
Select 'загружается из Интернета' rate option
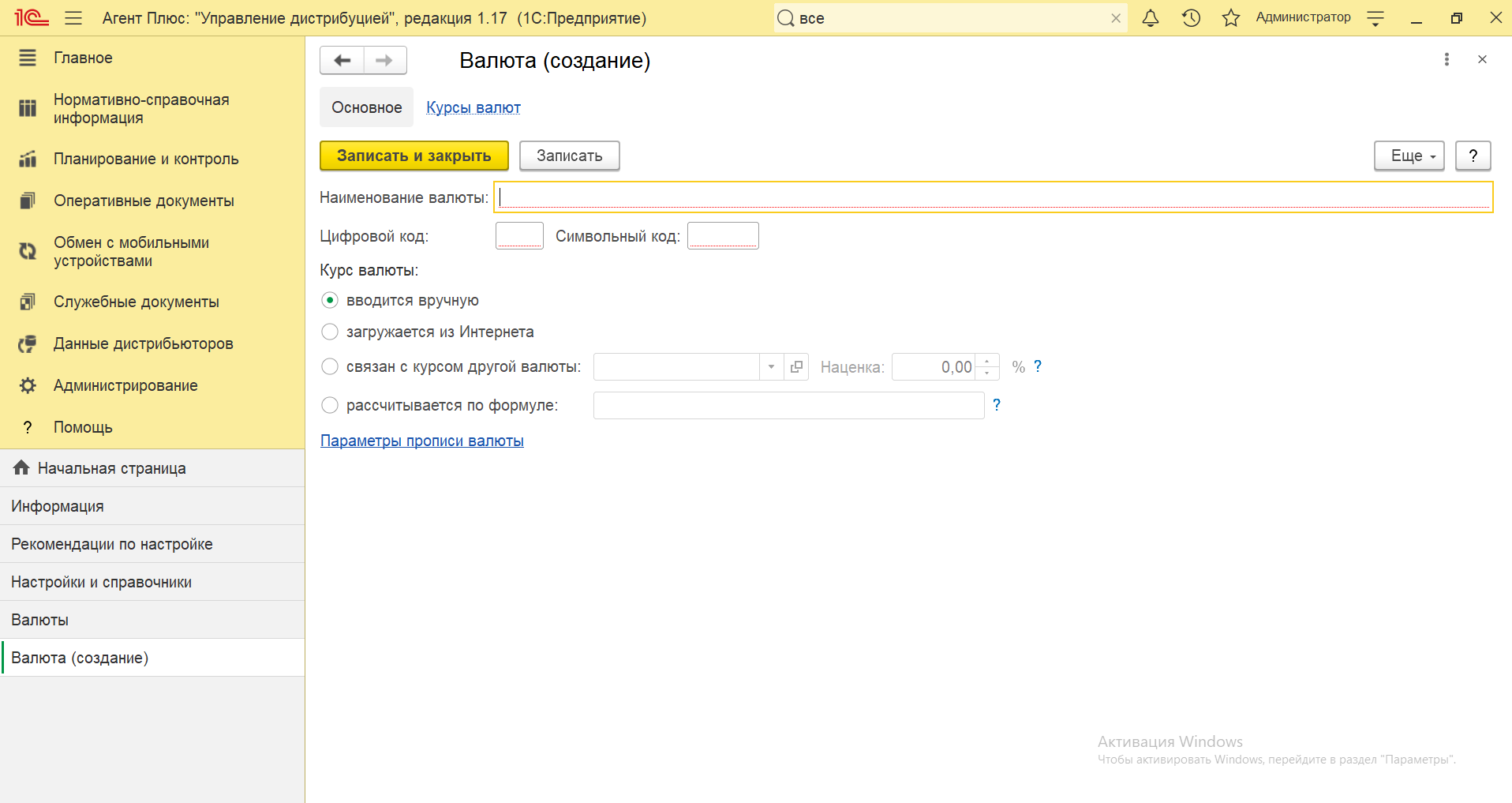pyautogui.click(x=330, y=332)
